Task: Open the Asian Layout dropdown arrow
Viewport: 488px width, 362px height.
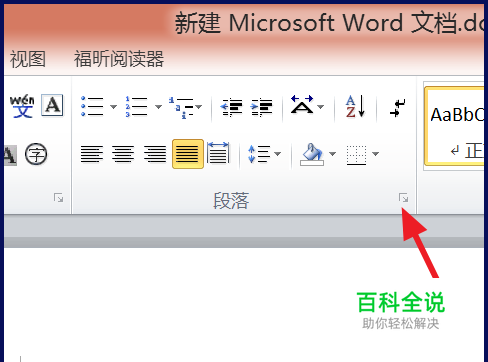Action: 320,107
